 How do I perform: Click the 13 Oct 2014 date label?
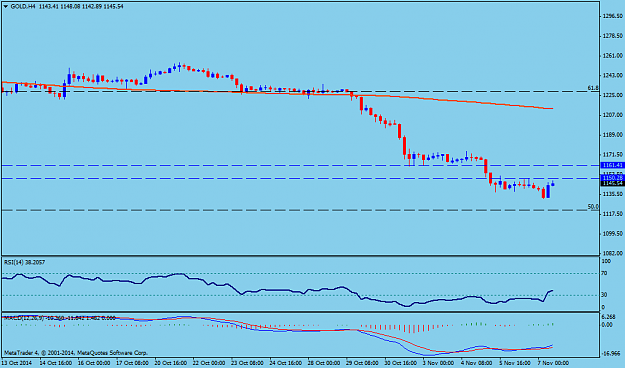[18, 363]
